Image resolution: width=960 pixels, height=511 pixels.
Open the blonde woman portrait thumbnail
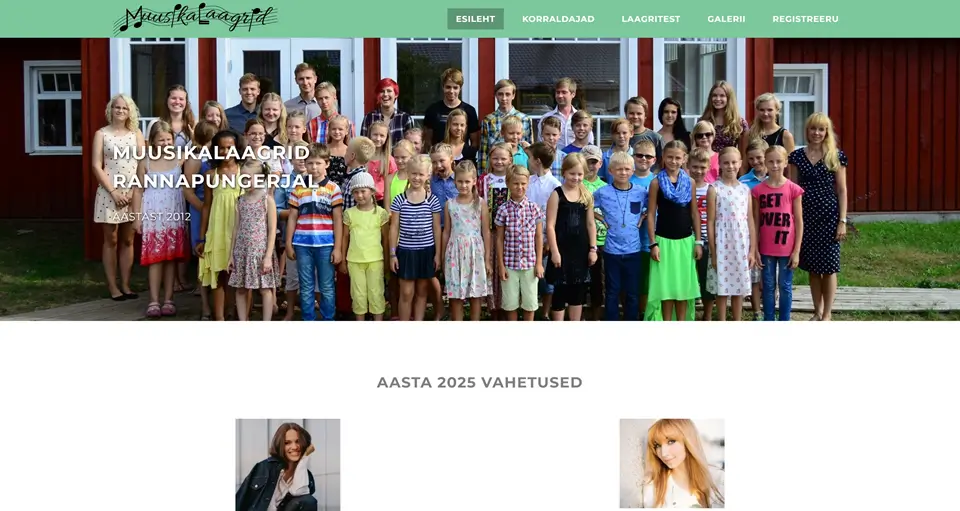(672, 463)
